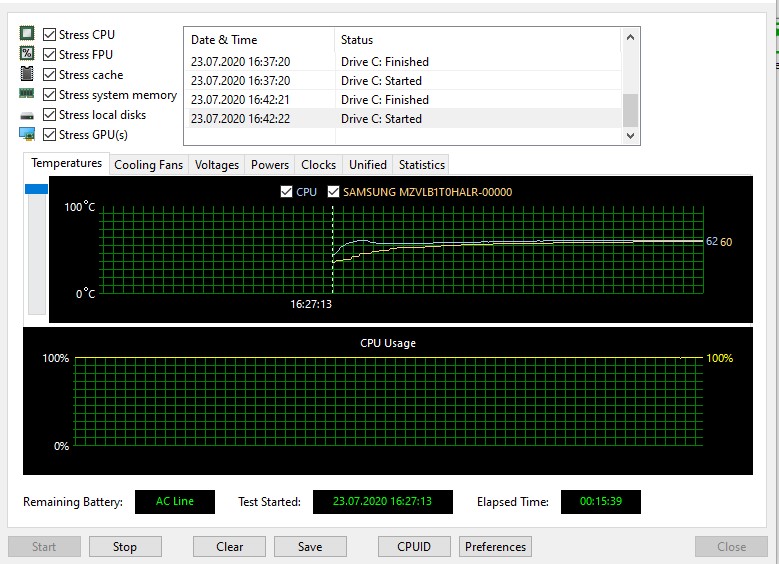Select the 16:37:20 Drive C: Started log row
Screen dimensions: 779x564
click(x=403, y=81)
